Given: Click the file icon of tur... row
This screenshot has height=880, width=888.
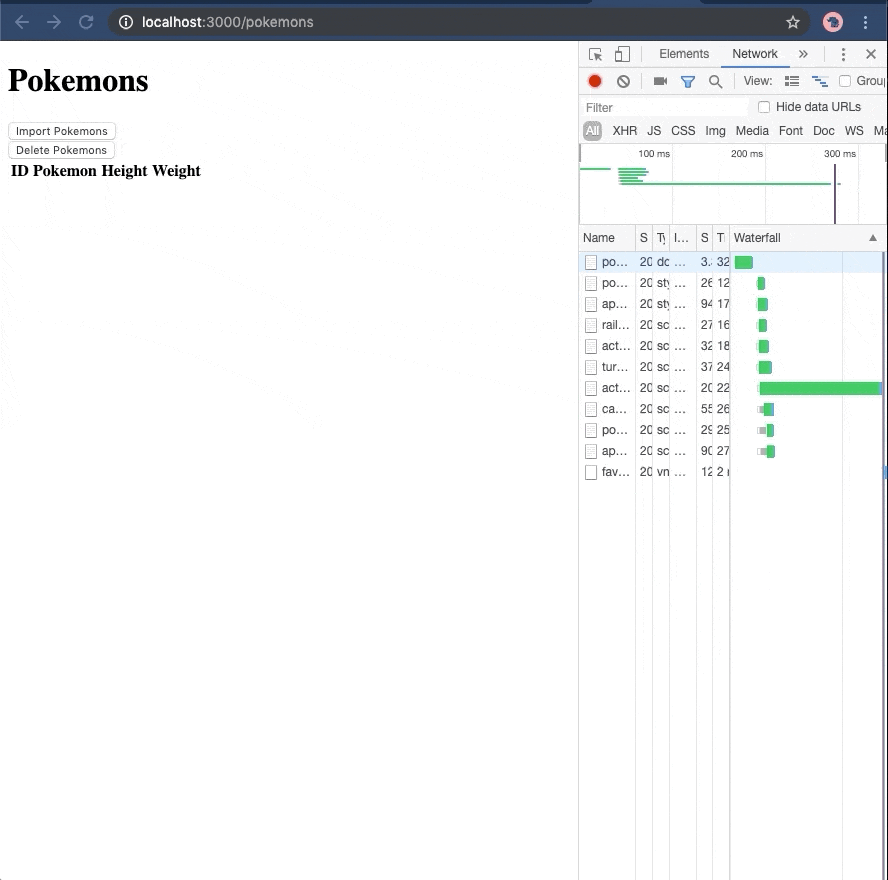Looking at the screenshot, I should click(591, 368).
